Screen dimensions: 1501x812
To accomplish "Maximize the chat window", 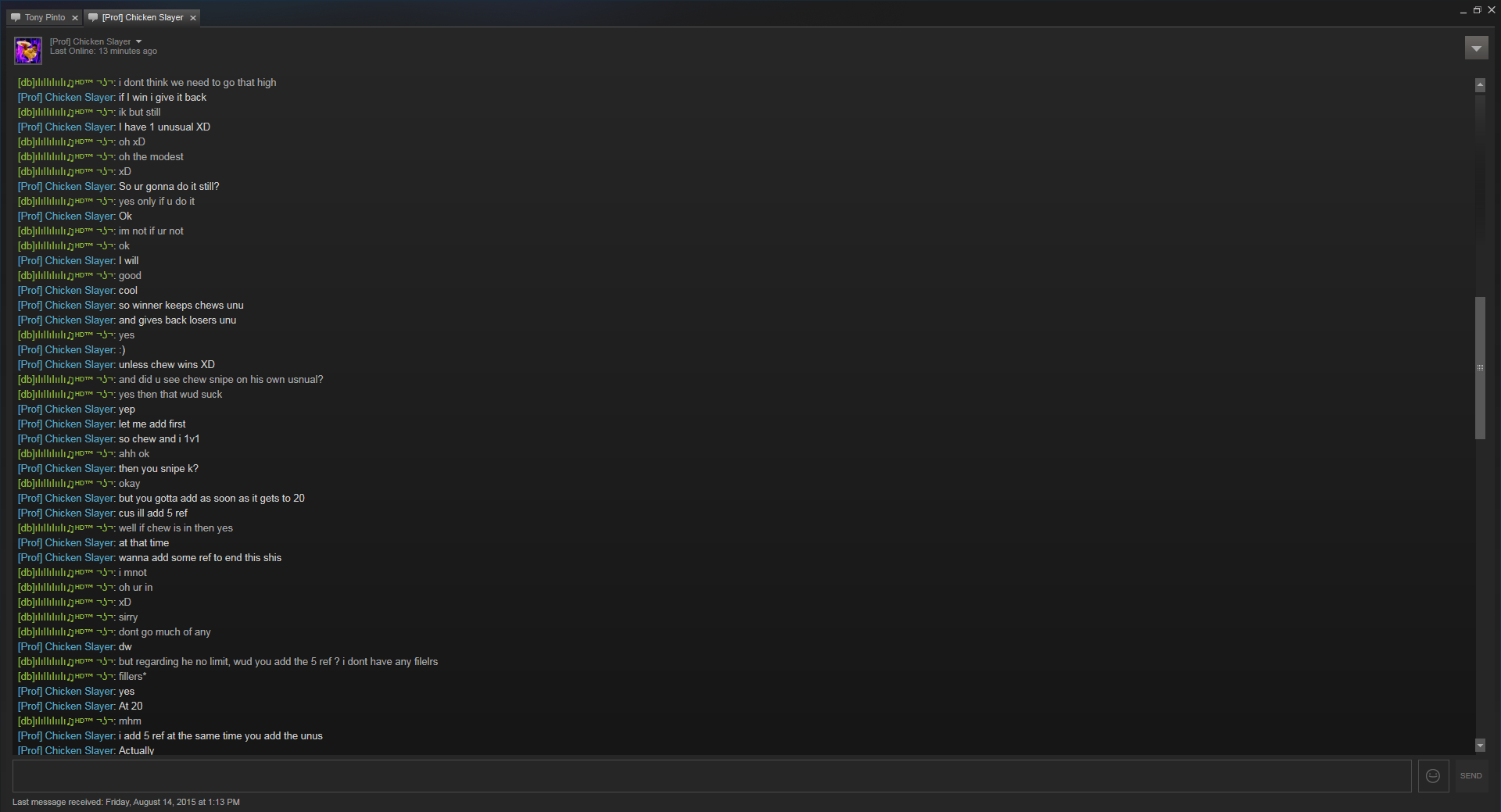I will (x=1477, y=10).
